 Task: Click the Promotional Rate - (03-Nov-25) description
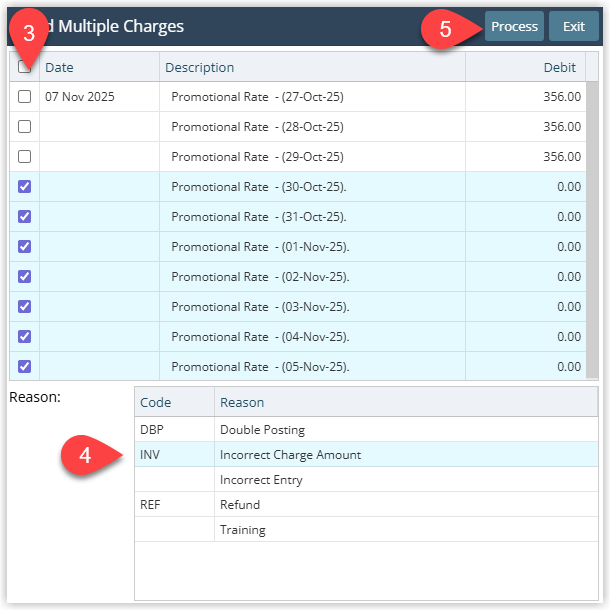pos(260,306)
